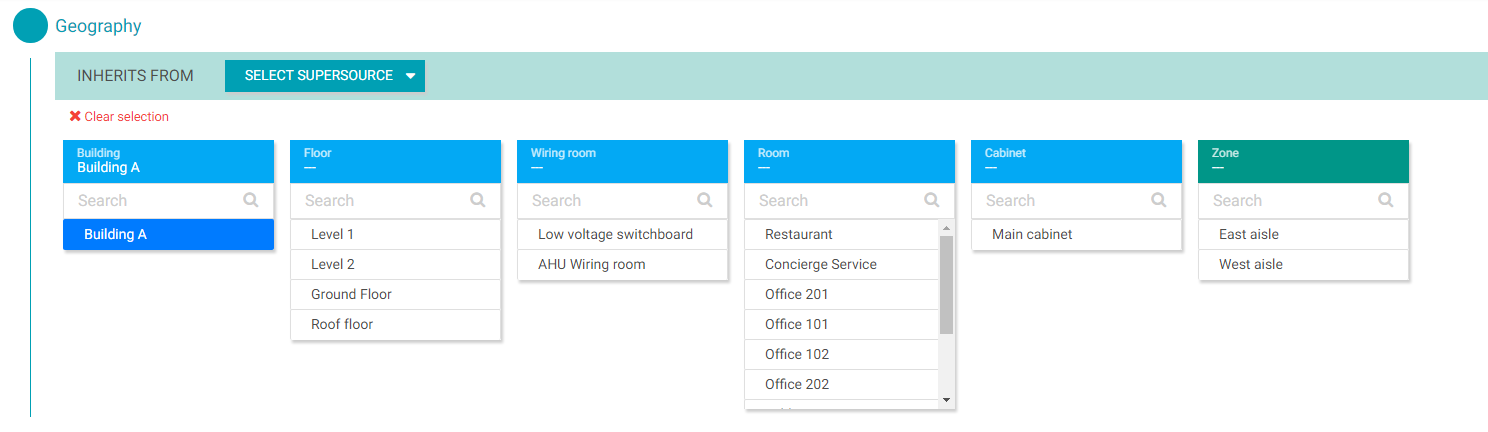1488x432 pixels.
Task: Click the magnifier icon in Room column
Action: coord(932,200)
